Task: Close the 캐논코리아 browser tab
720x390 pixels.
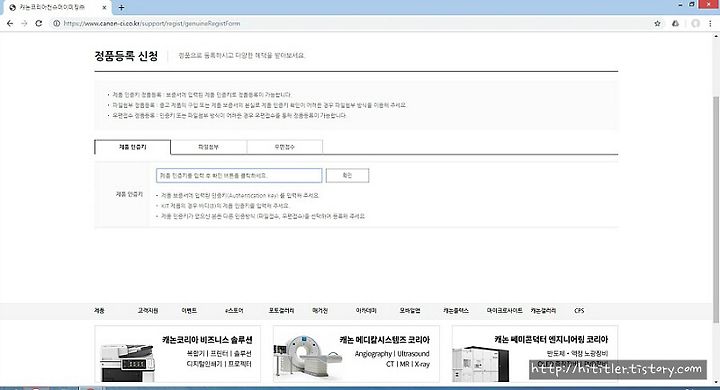Action: [104, 8]
